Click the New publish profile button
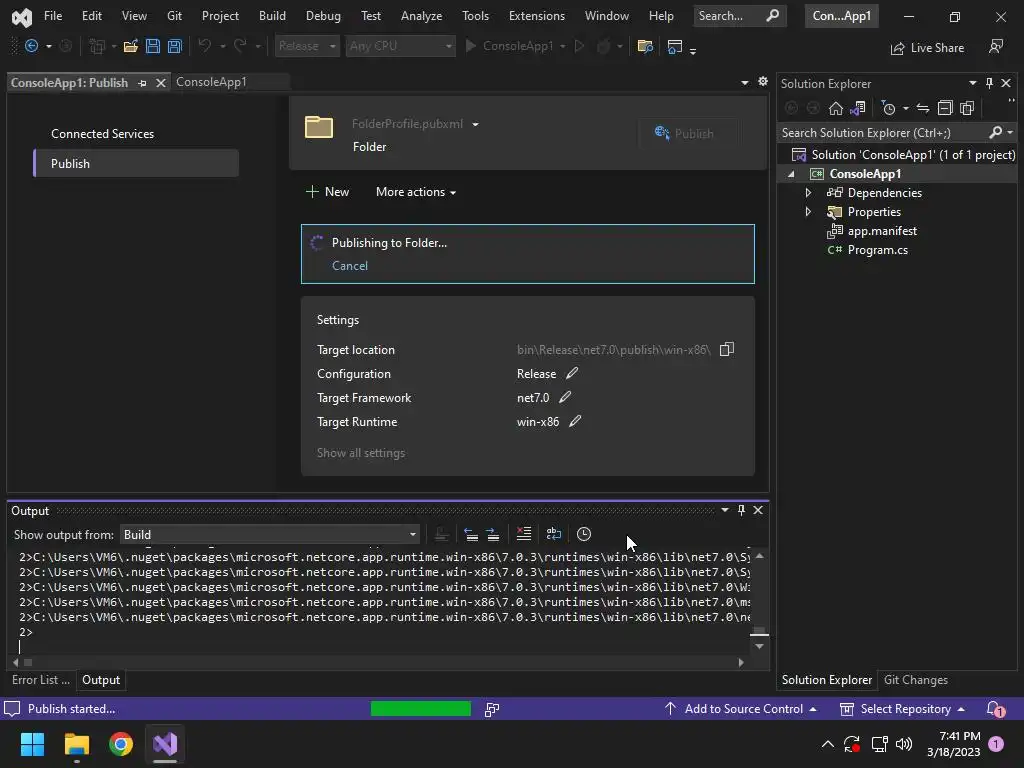 [x=328, y=192]
